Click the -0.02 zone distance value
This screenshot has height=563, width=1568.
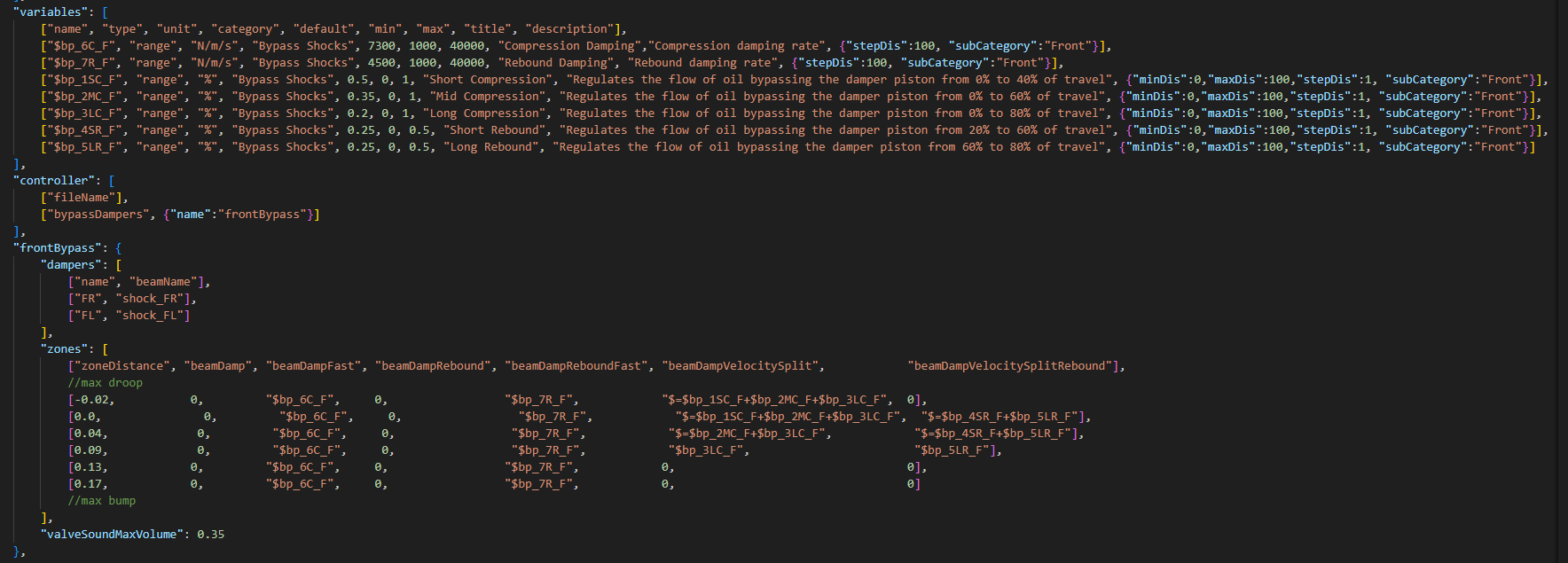click(91, 399)
